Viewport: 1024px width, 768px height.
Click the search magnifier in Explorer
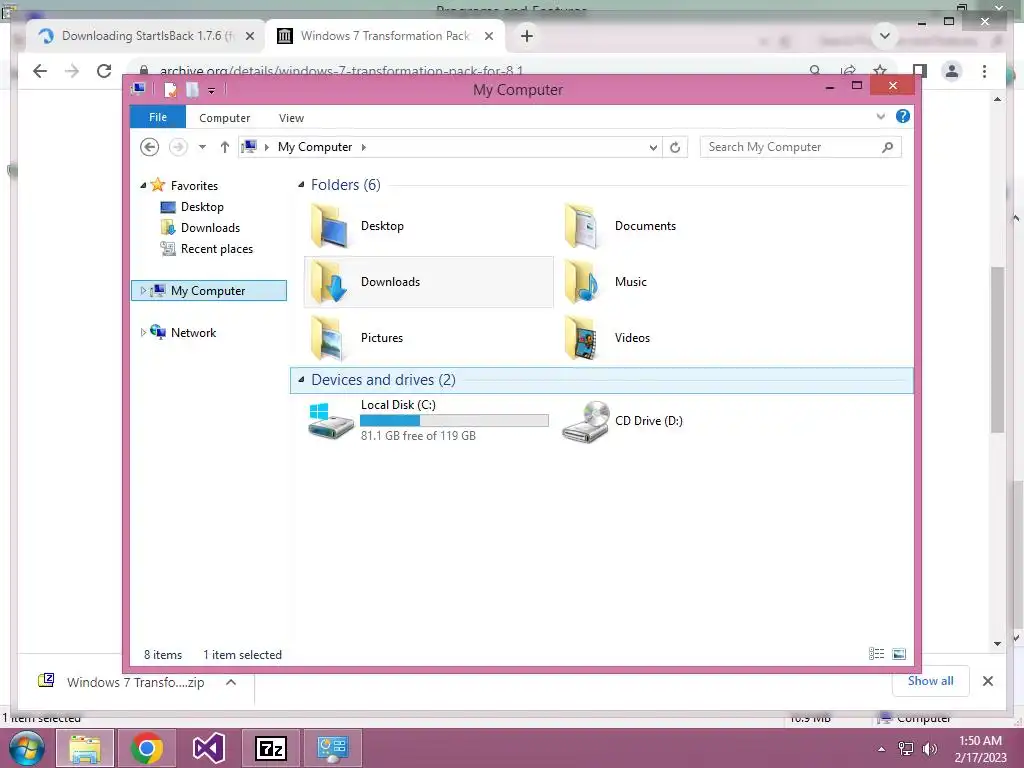[887, 147]
